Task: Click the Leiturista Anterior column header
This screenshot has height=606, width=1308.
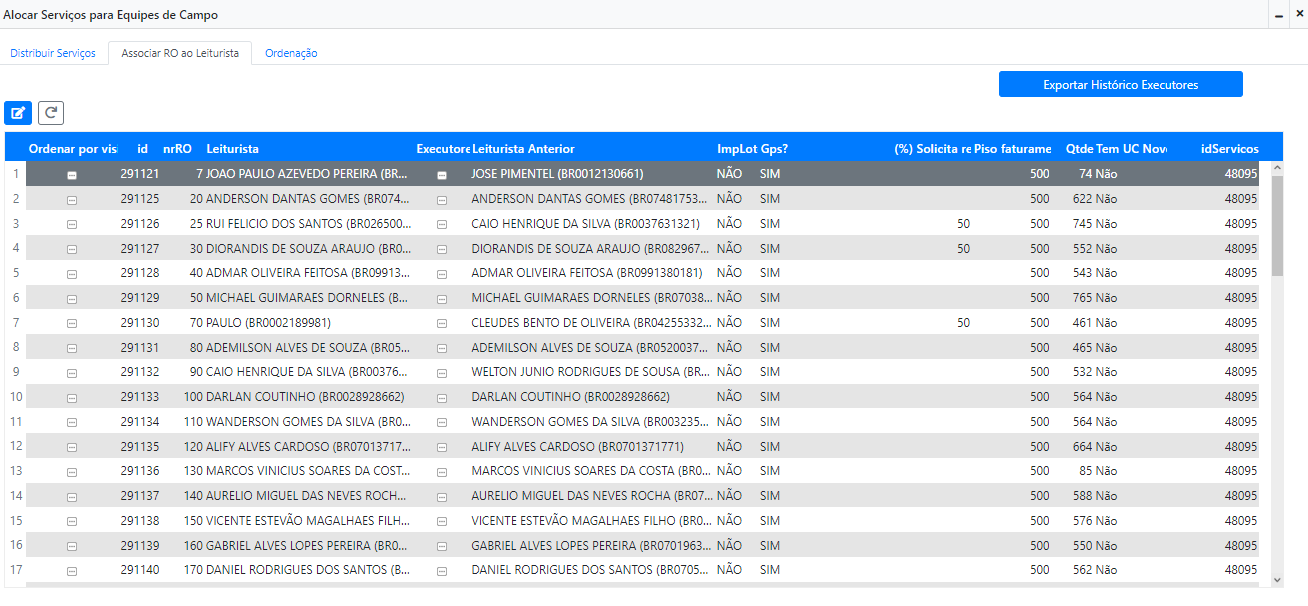Action: click(x=523, y=149)
